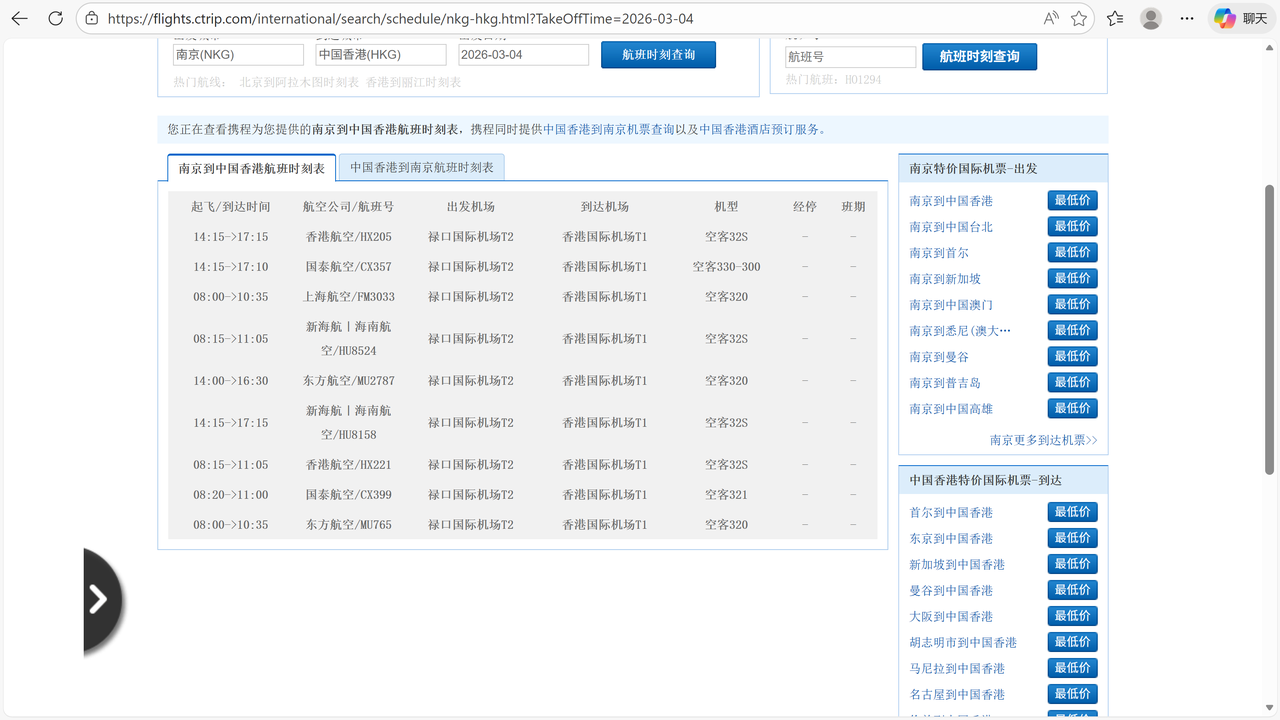Edit arrival city field 中国香港(HKG)
The image size is (1280, 720).
[381, 55]
